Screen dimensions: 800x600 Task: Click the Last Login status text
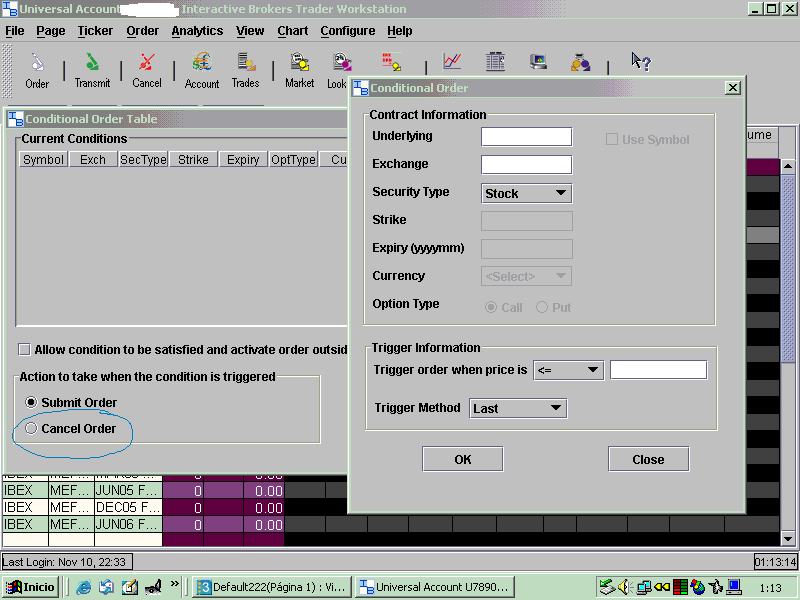(64, 562)
